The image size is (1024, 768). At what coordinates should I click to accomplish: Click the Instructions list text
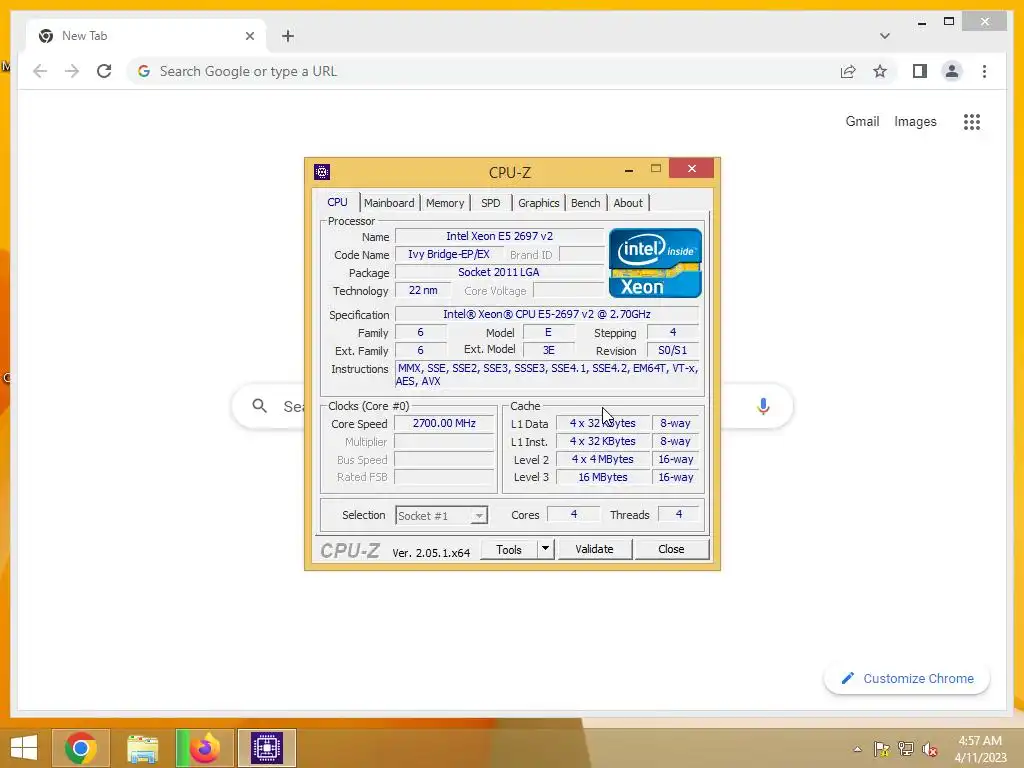(547, 375)
